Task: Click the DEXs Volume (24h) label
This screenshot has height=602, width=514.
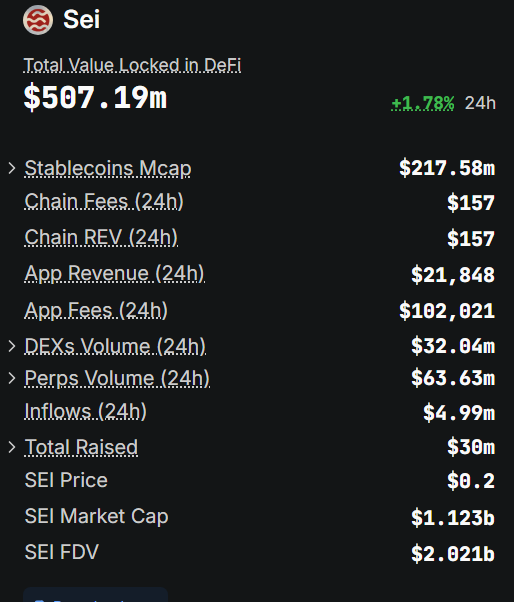Action: (x=115, y=346)
